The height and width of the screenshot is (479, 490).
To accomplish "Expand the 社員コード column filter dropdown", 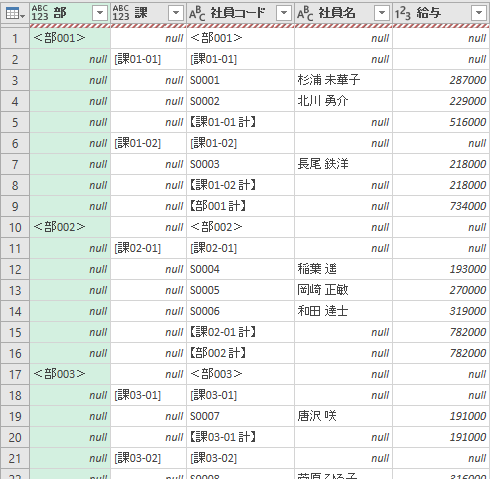I will [284, 13].
